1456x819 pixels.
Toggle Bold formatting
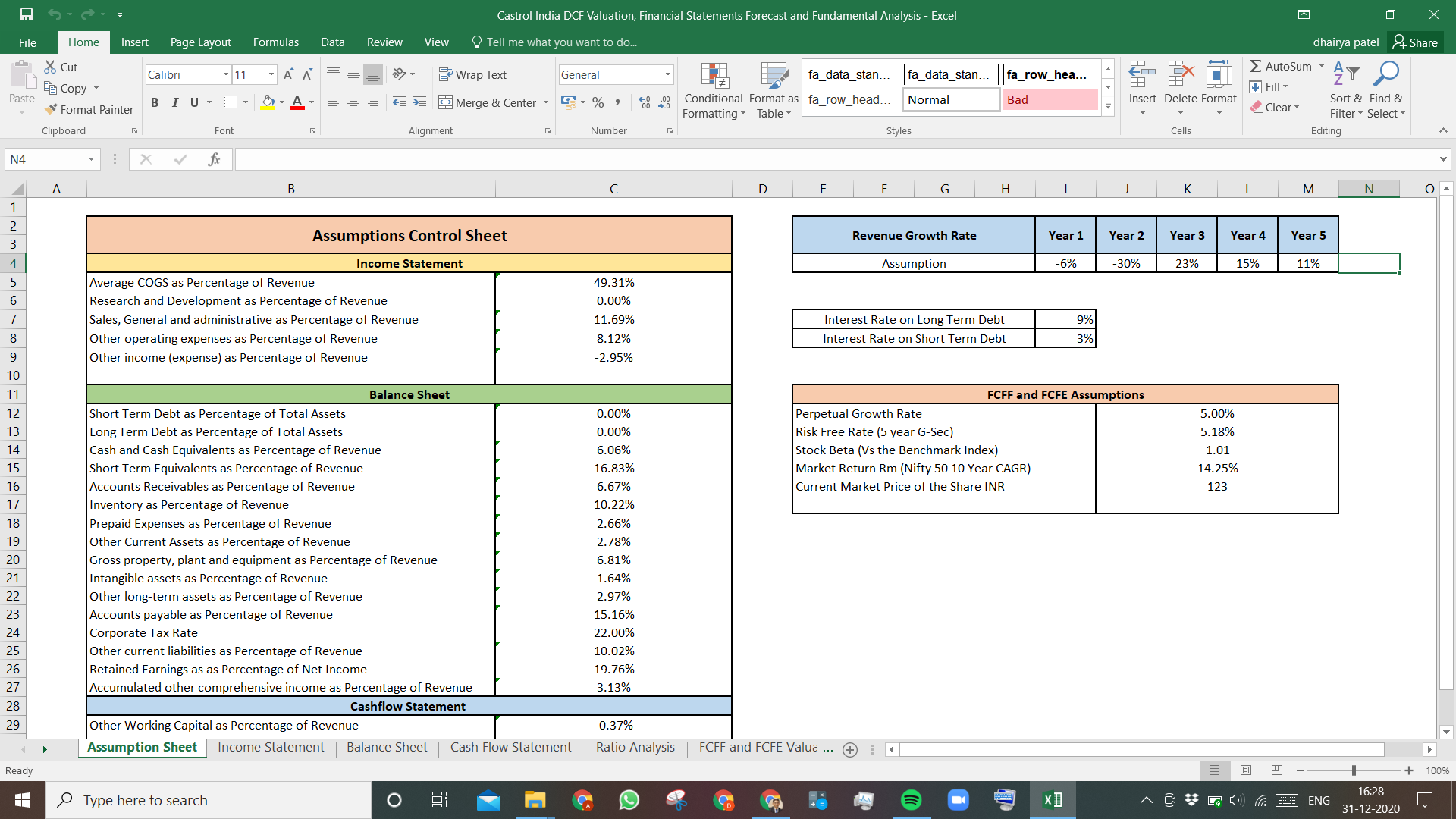point(155,102)
